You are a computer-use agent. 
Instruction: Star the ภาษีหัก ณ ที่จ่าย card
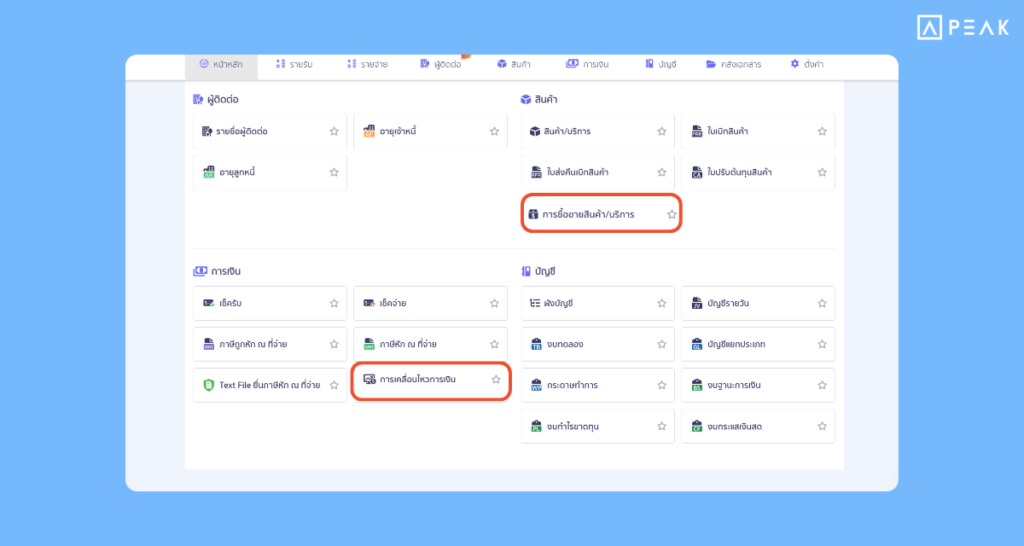click(x=494, y=344)
